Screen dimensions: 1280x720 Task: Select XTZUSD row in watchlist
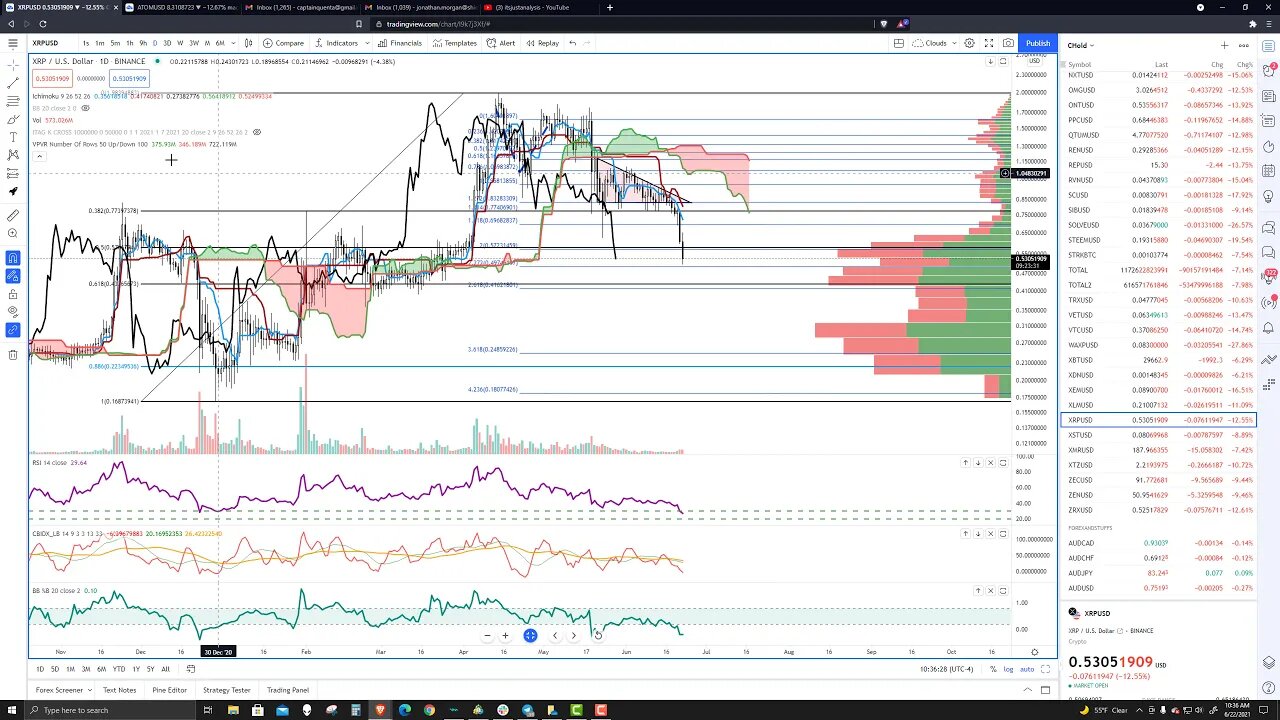click(x=1158, y=465)
